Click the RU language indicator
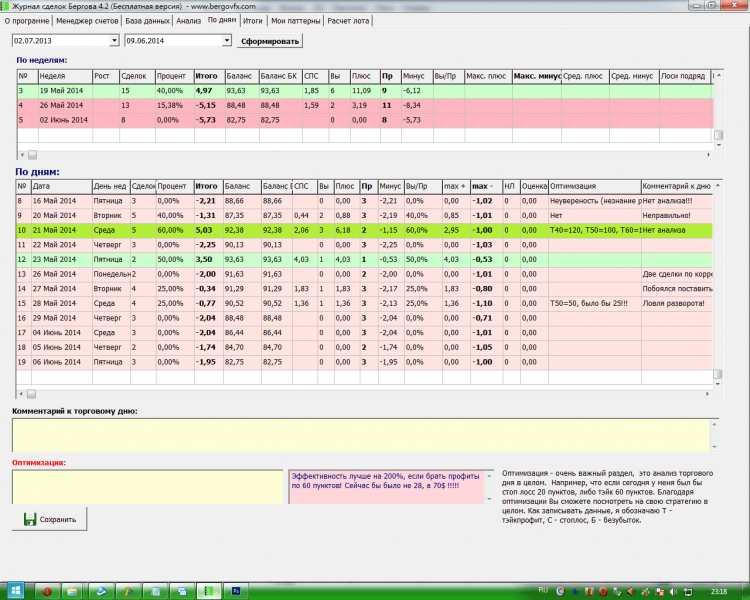The width and height of the screenshot is (750, 600). click(544, 591)
